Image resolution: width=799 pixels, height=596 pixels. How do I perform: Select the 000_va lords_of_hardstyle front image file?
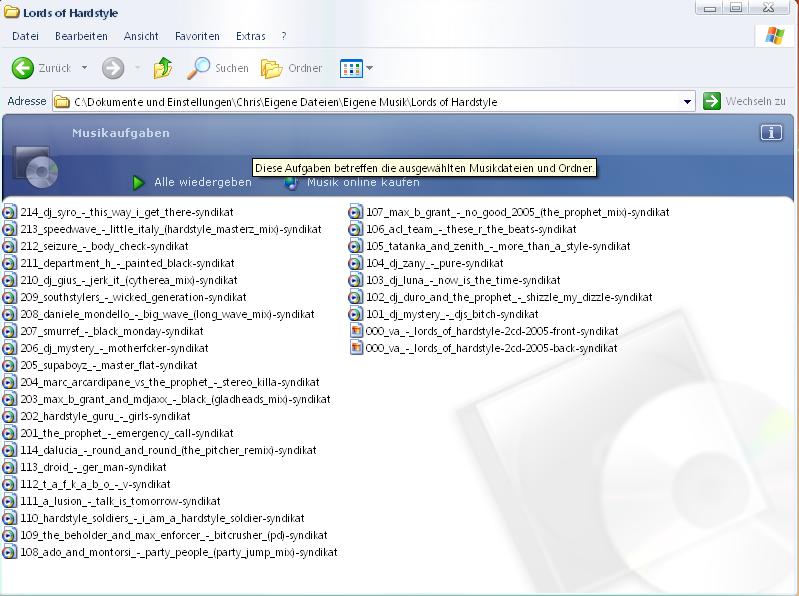(491, 331)
